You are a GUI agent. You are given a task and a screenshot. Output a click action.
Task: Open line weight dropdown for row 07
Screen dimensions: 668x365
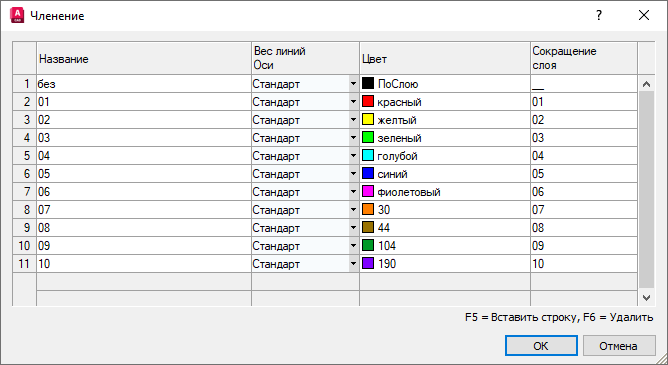(x=353, y=210)
